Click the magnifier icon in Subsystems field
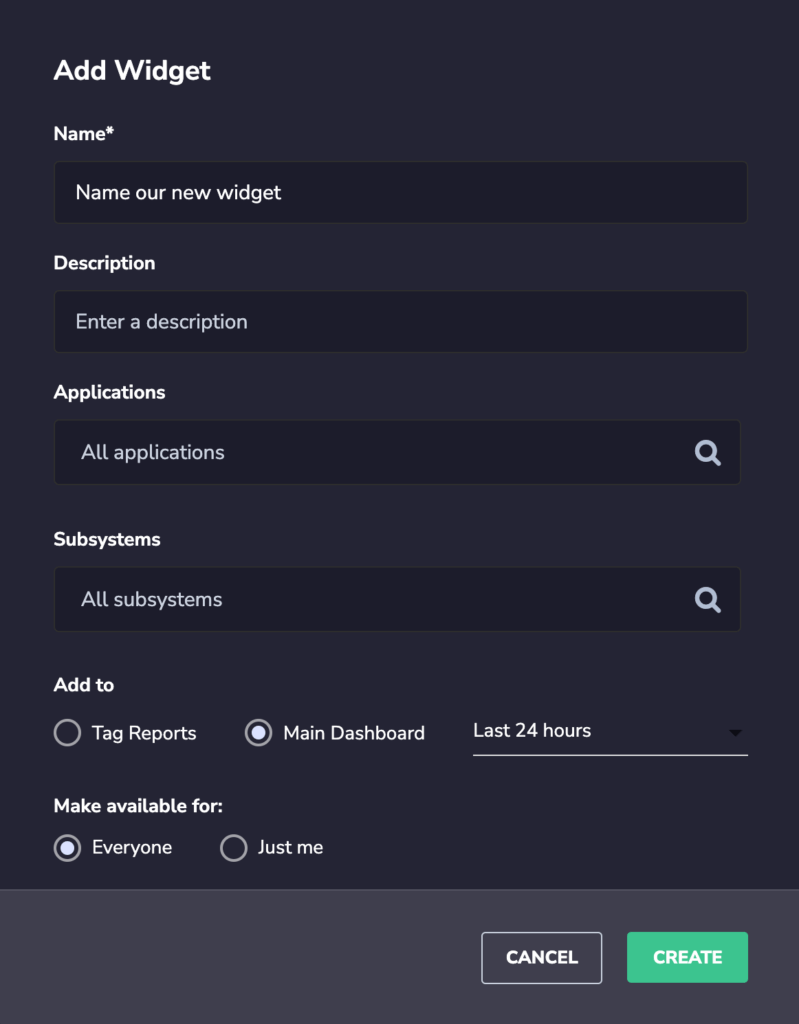Viewport: 799px width, 1024px height. point(708,600)
